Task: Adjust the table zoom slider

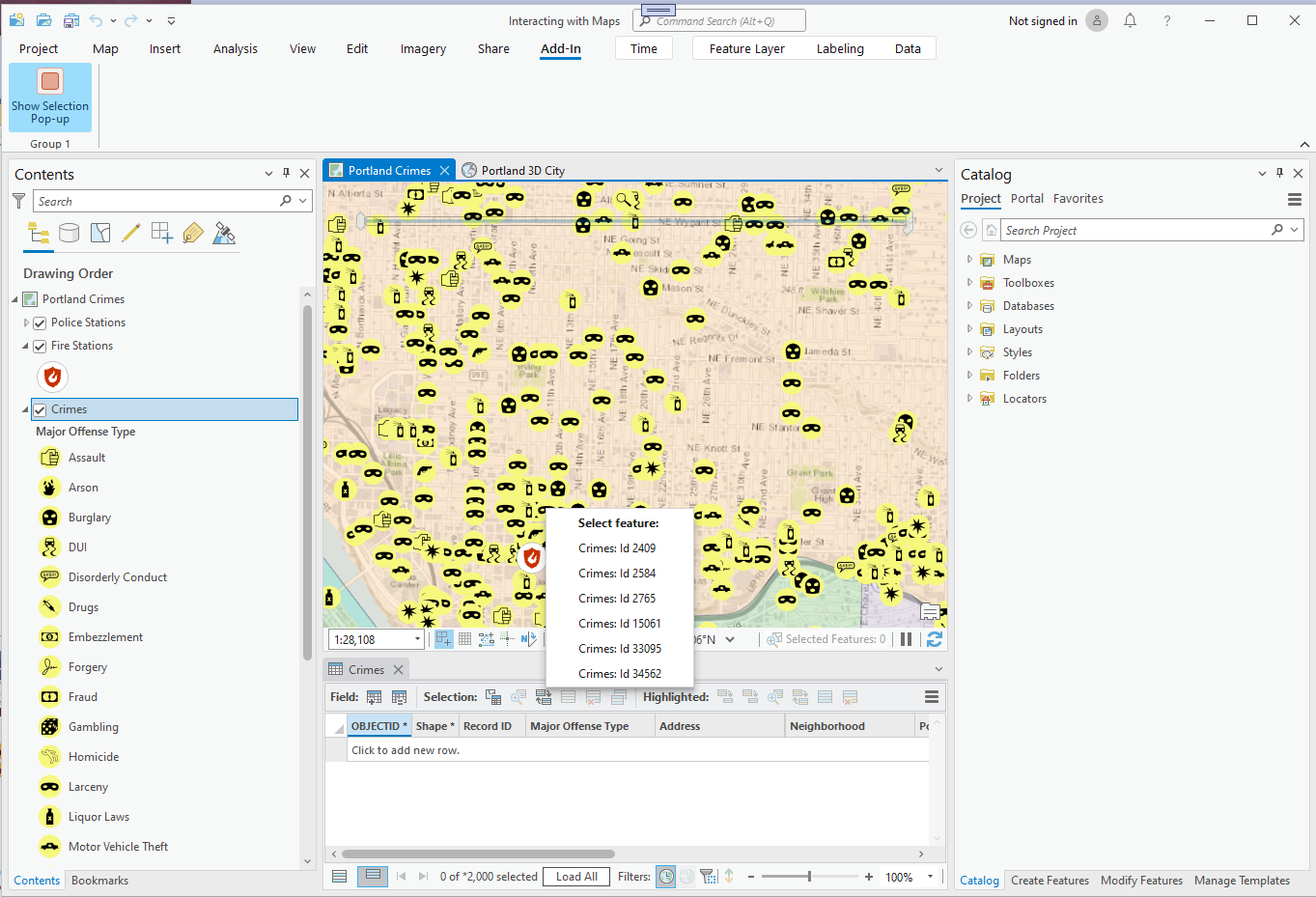Action: [809, 877]
